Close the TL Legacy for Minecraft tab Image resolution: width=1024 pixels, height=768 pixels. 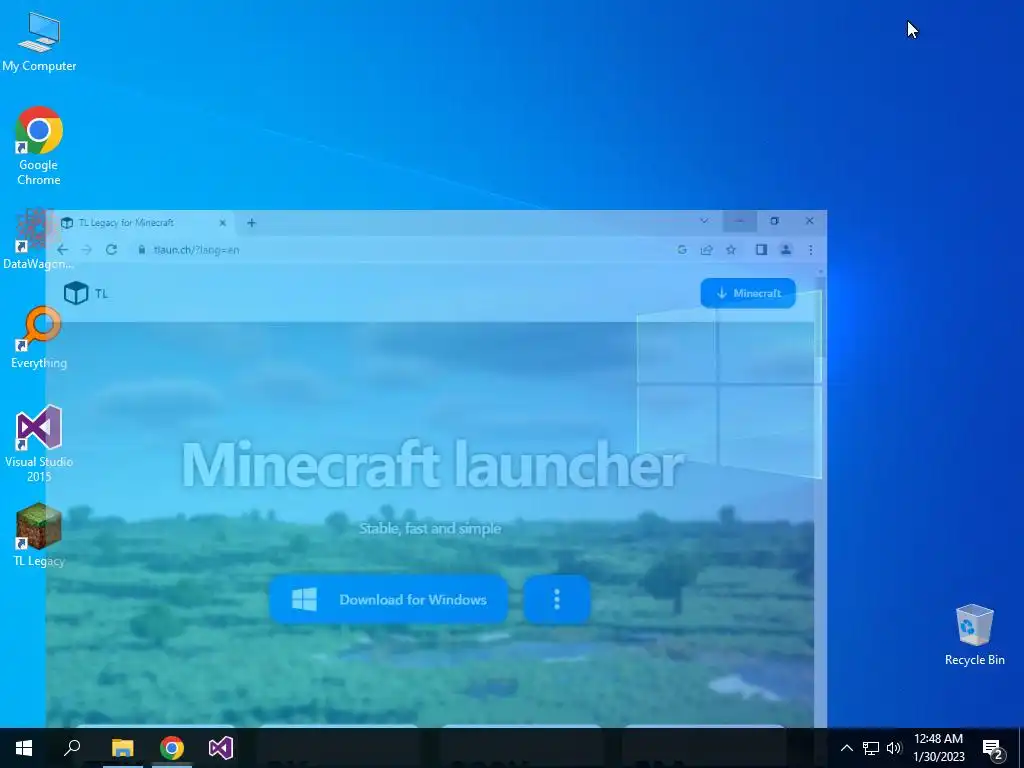click(x=222, y=223)
